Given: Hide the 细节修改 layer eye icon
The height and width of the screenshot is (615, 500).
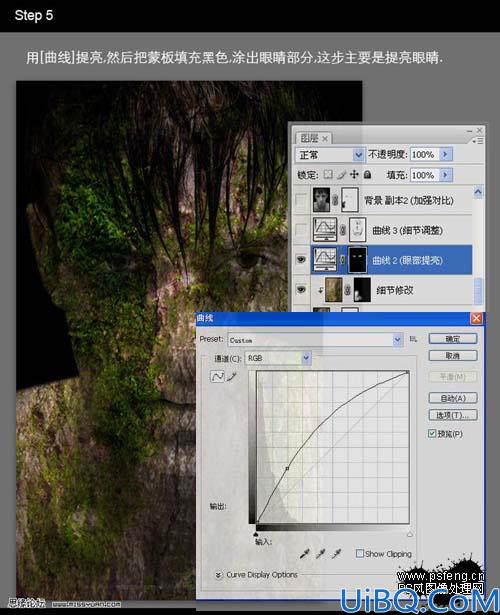Looking at the screenshot, I should tap(301, 289).
